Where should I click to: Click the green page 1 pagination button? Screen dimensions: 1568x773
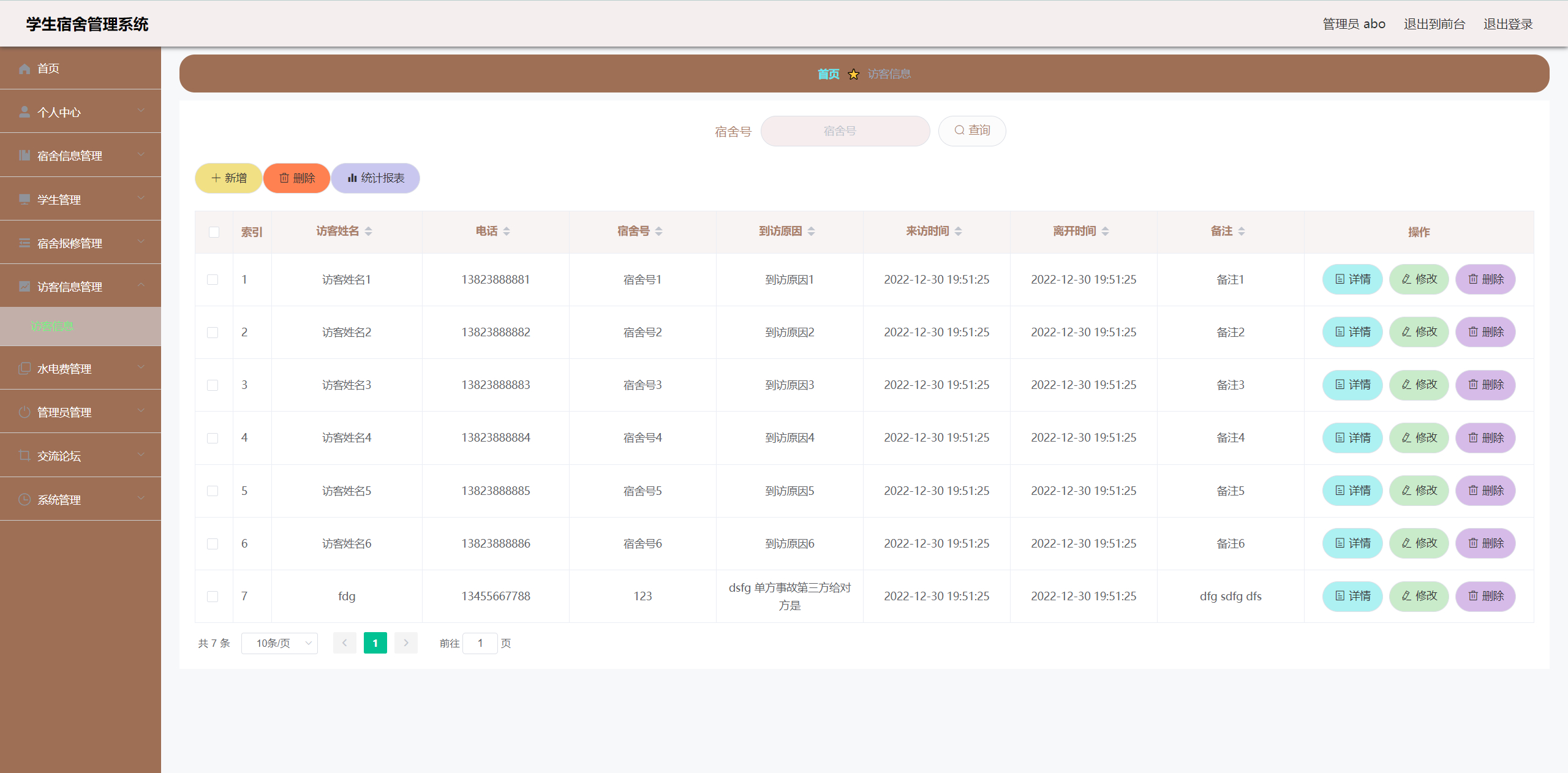point(375,643)
